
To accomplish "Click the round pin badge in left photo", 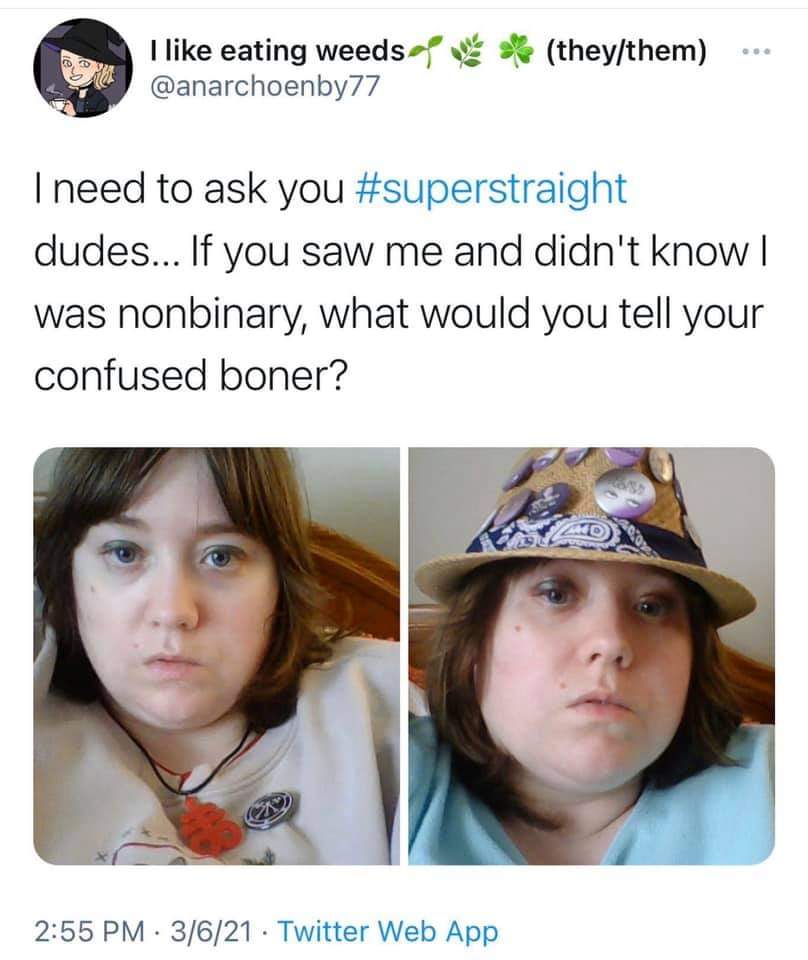I will click(269, 810).
